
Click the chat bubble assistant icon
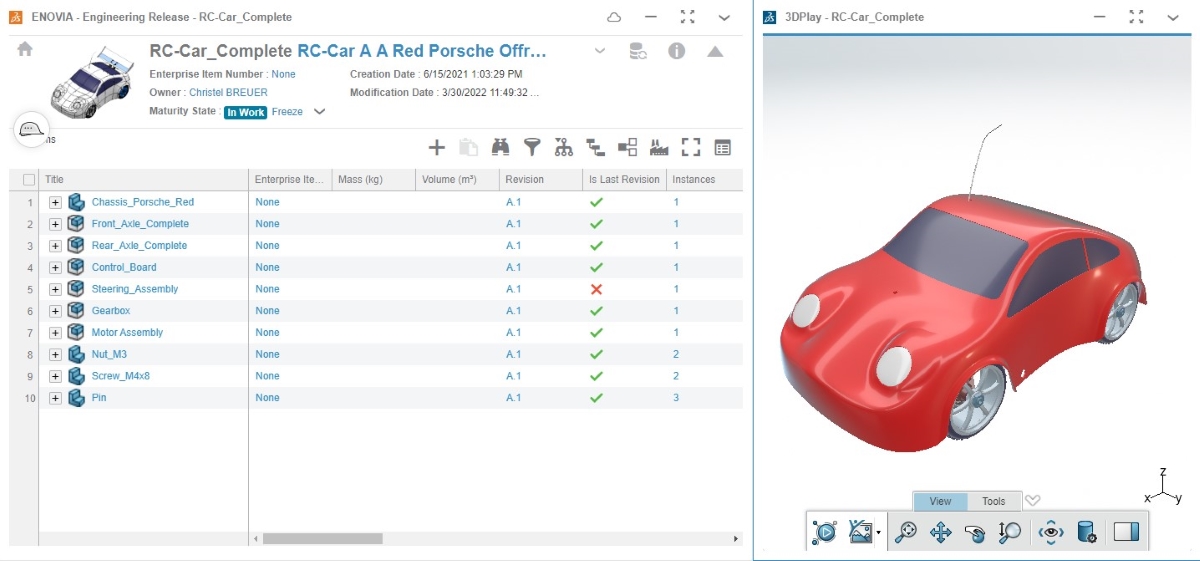[32, 129]
